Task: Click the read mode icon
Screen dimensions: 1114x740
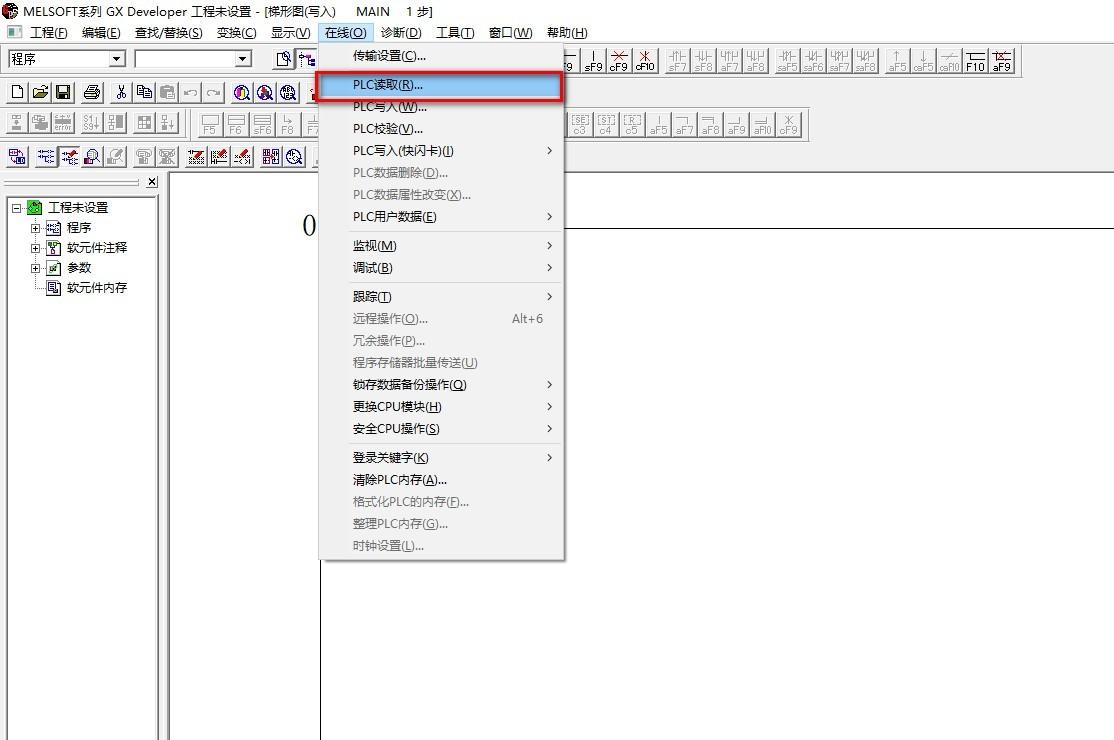Action: [46, 156]
